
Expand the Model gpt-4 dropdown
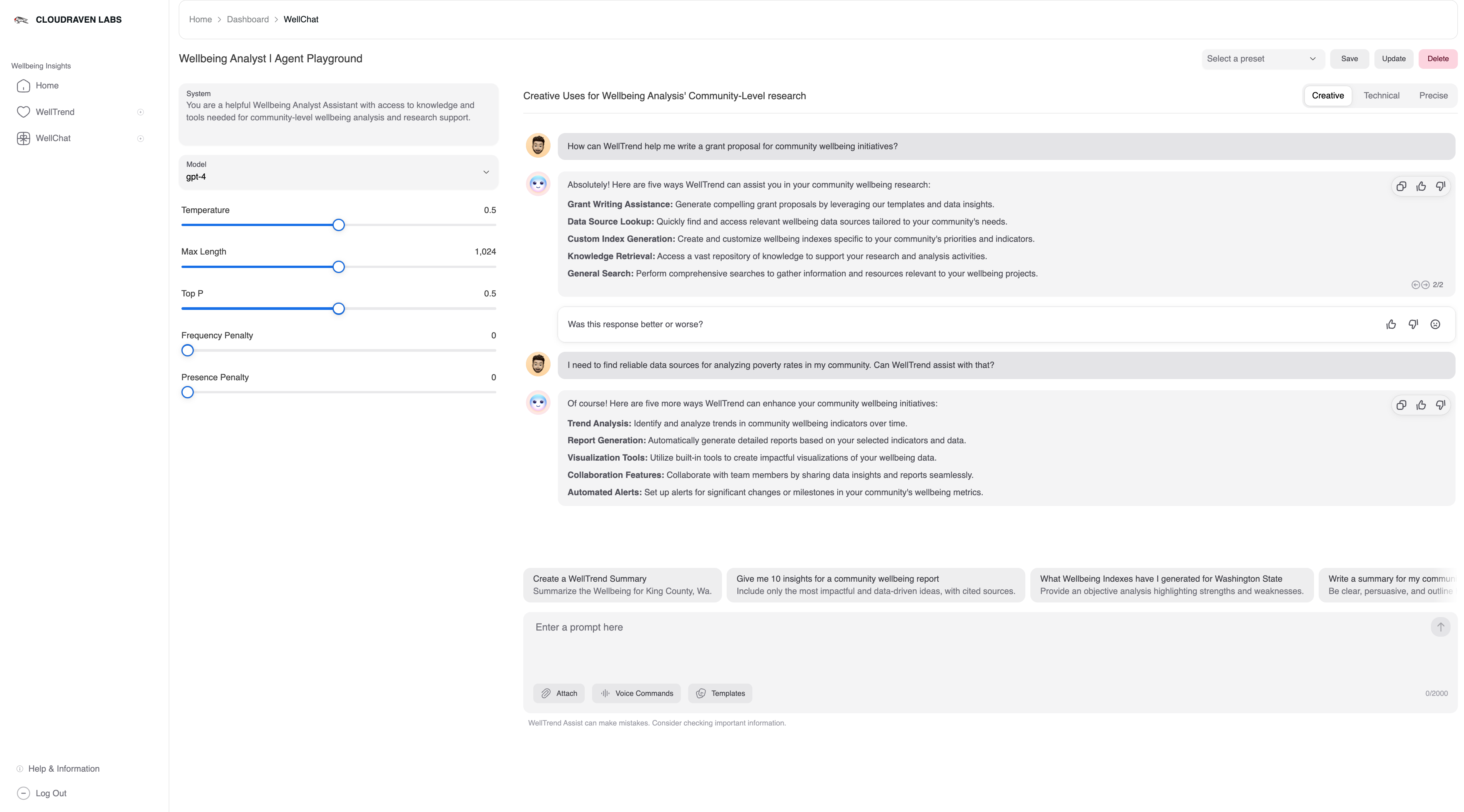(338, 171)
